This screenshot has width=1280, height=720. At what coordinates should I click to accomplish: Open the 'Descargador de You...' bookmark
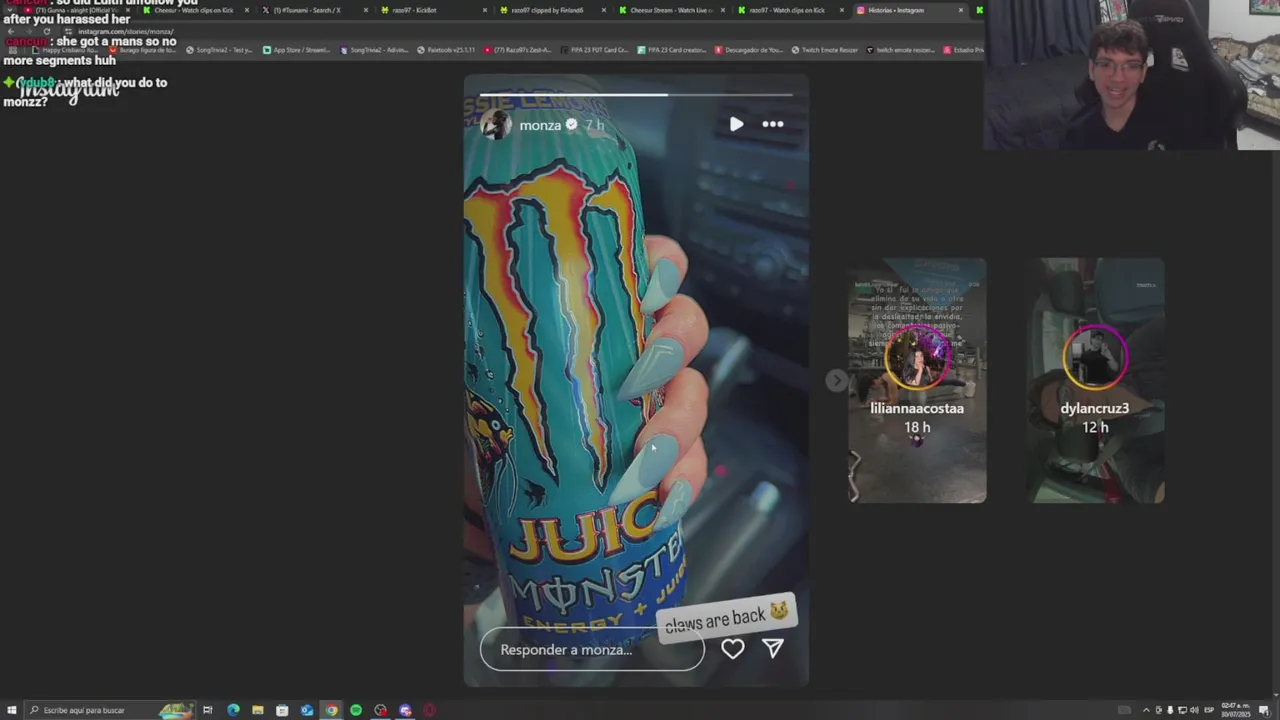748,50
